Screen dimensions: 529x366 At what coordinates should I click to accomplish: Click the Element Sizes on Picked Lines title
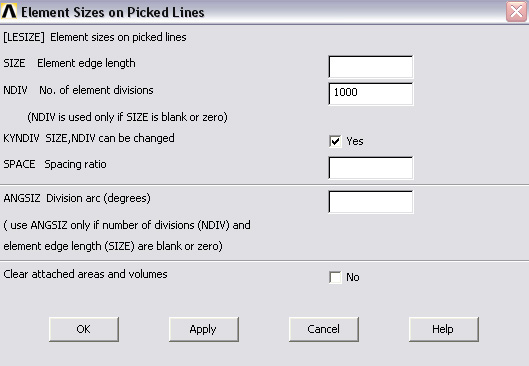[x=113, y=12]
